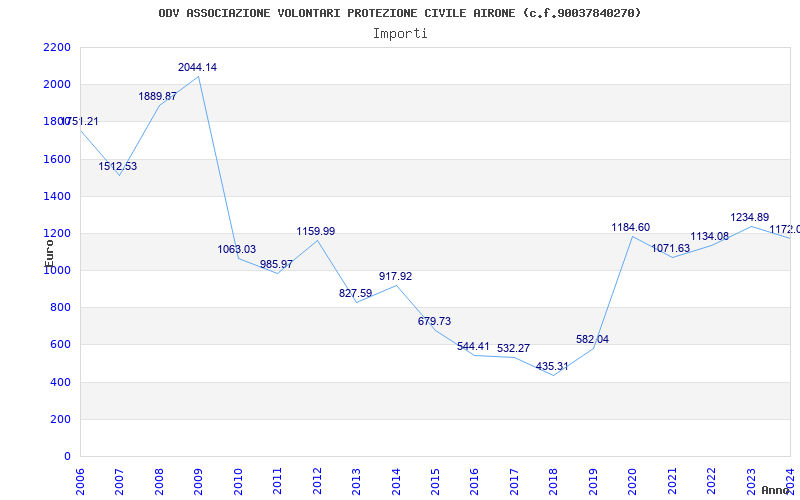Click the 2013 x-axis year label

pyautogui.click(x=356, y=482)
